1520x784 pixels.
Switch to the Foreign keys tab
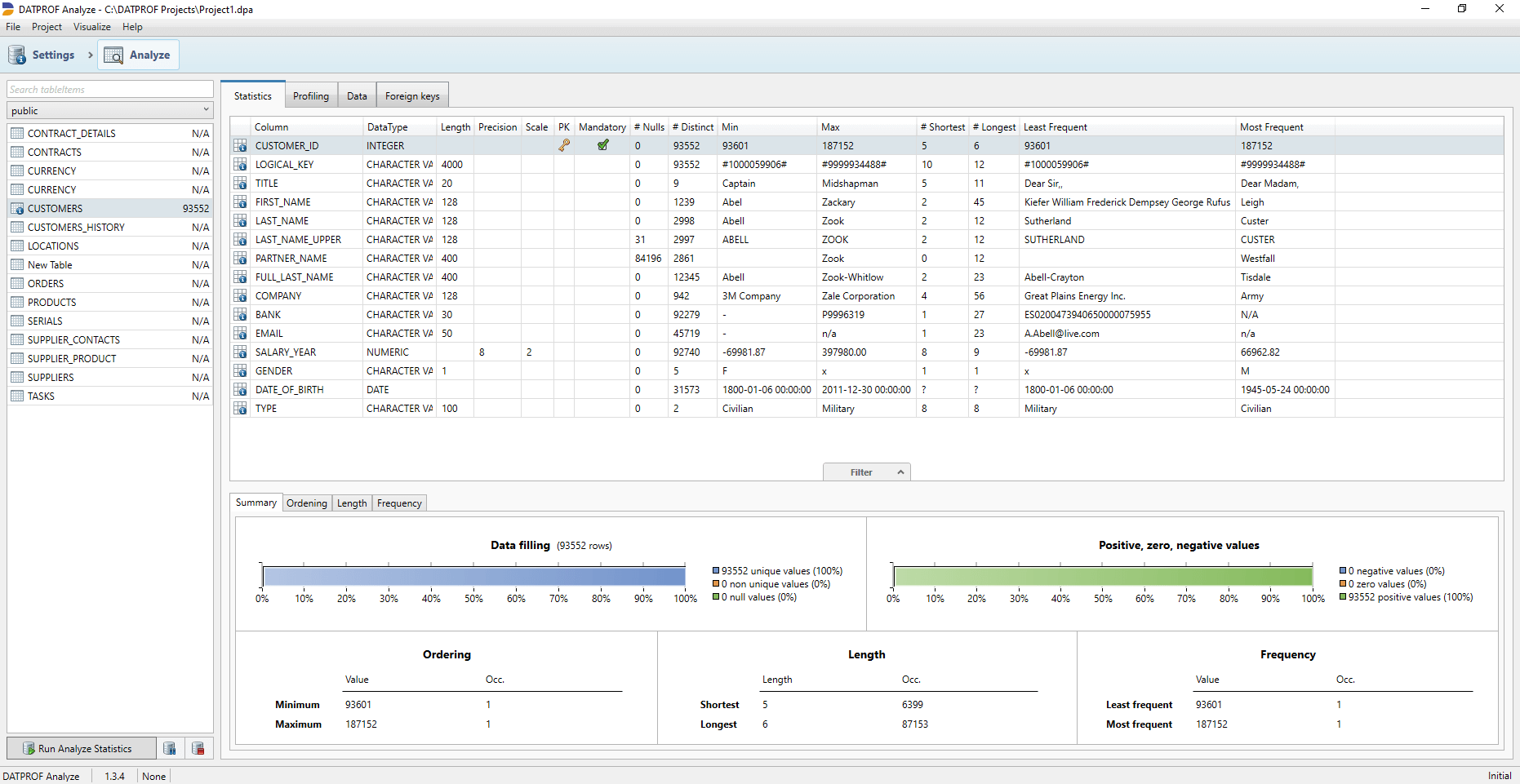tap(412, 96)
